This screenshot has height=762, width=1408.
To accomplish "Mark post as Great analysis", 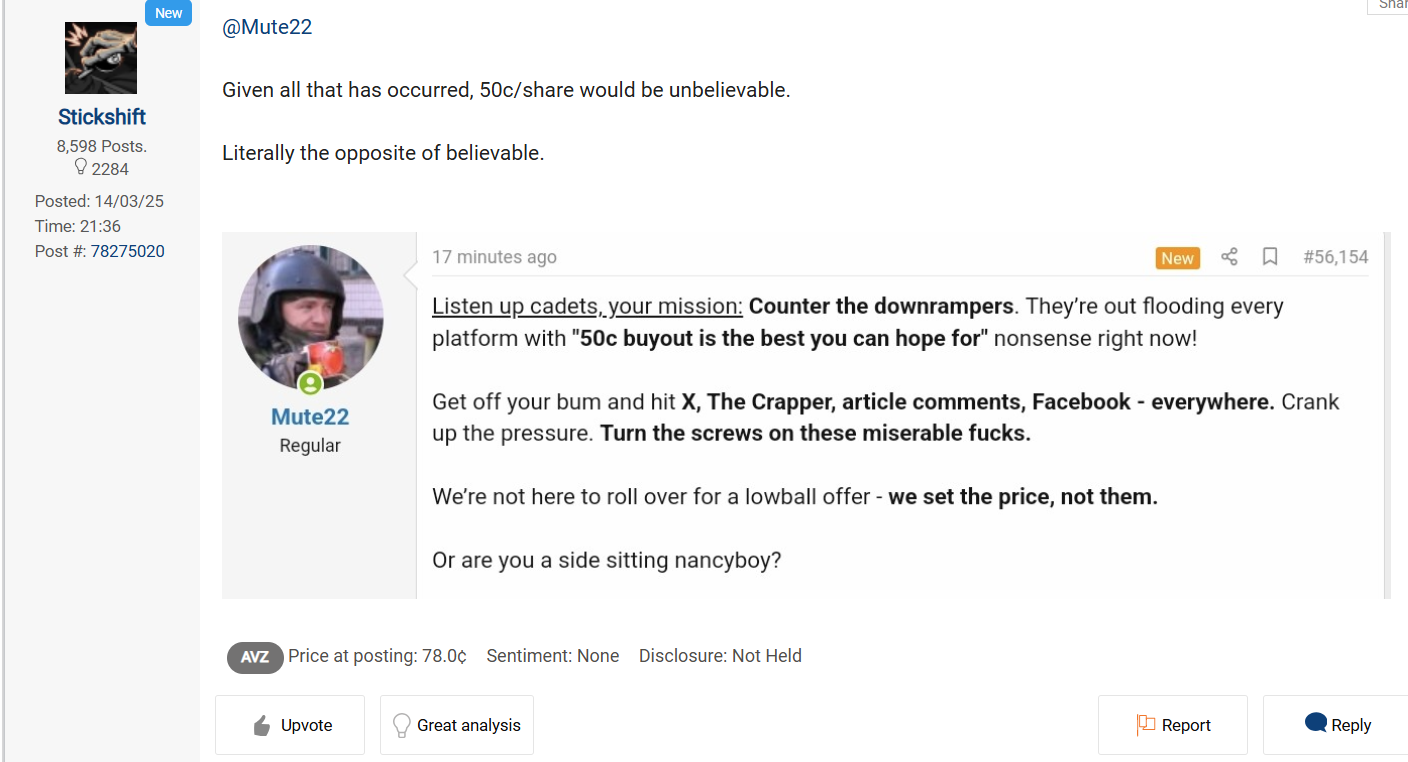I will click(457, 725).
